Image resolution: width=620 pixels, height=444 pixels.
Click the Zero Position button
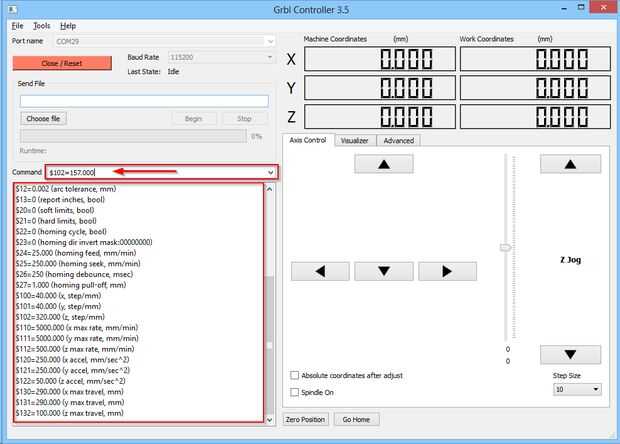[x=305, y=419]
